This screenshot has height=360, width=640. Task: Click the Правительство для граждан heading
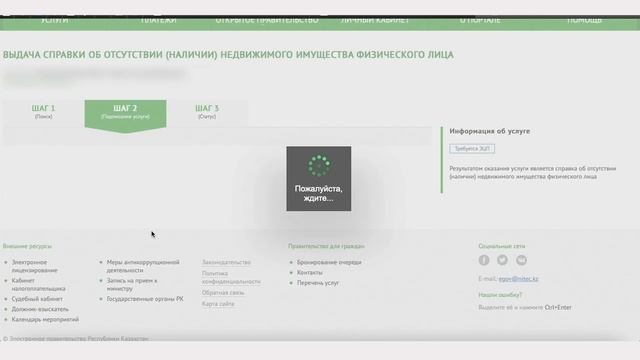coord(326,246)
